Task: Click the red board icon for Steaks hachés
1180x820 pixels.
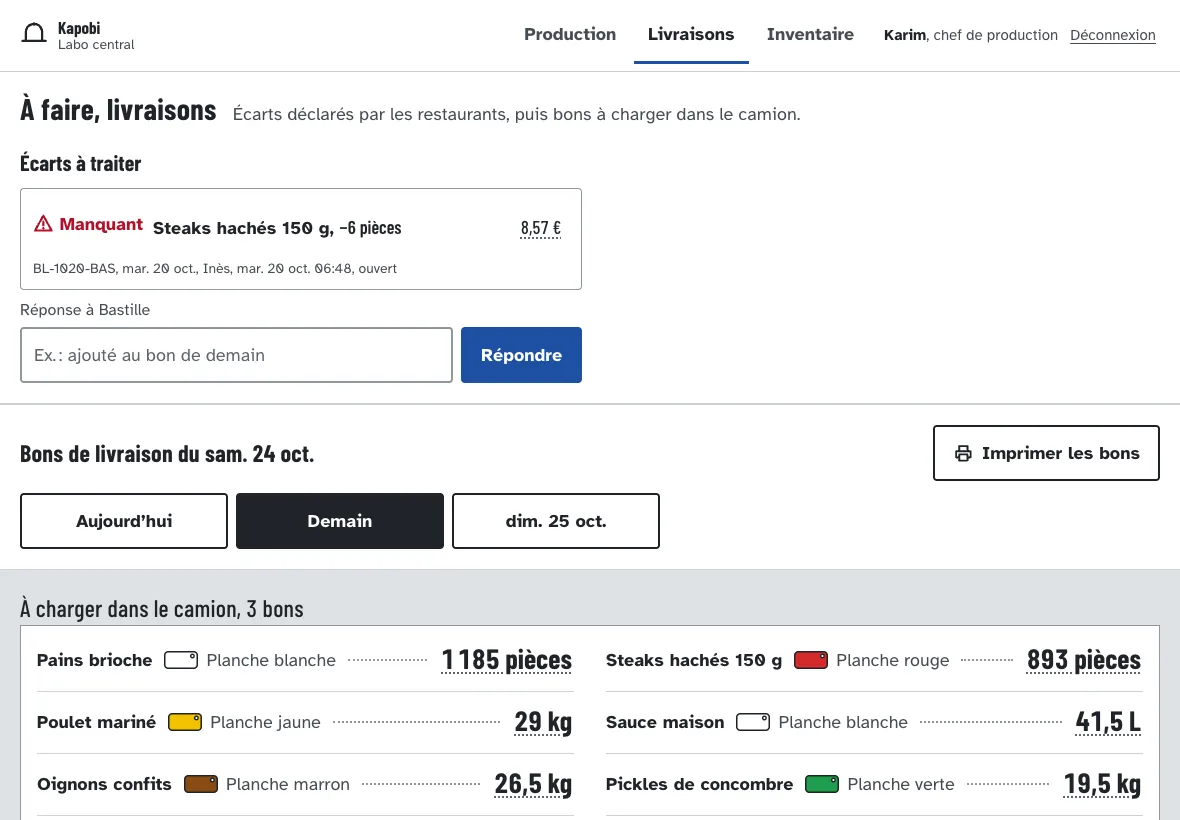Action: click(x=810, y=660)
